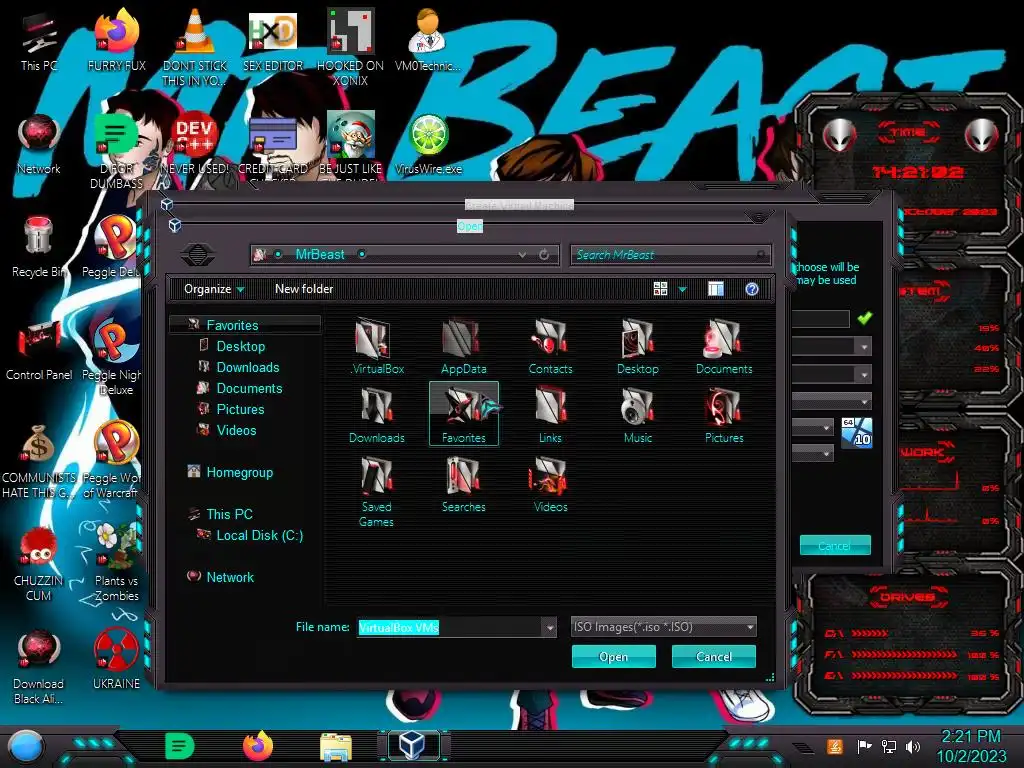The height and width of the screenshot is (768, 1024).
Task: Click the Cancel button in Open dialog
Action: click(x=714, y=656)
